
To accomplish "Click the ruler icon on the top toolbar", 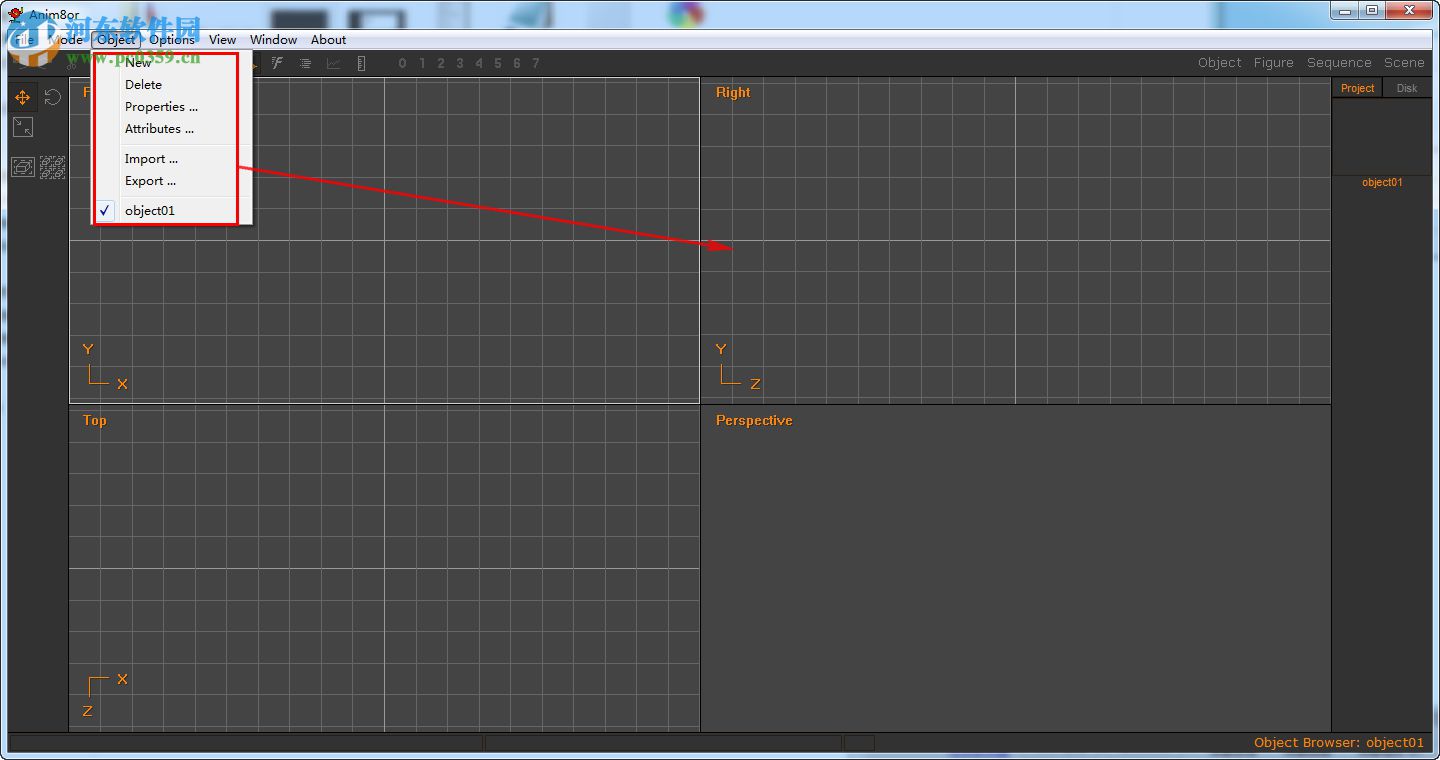I will tap(361, 63).
